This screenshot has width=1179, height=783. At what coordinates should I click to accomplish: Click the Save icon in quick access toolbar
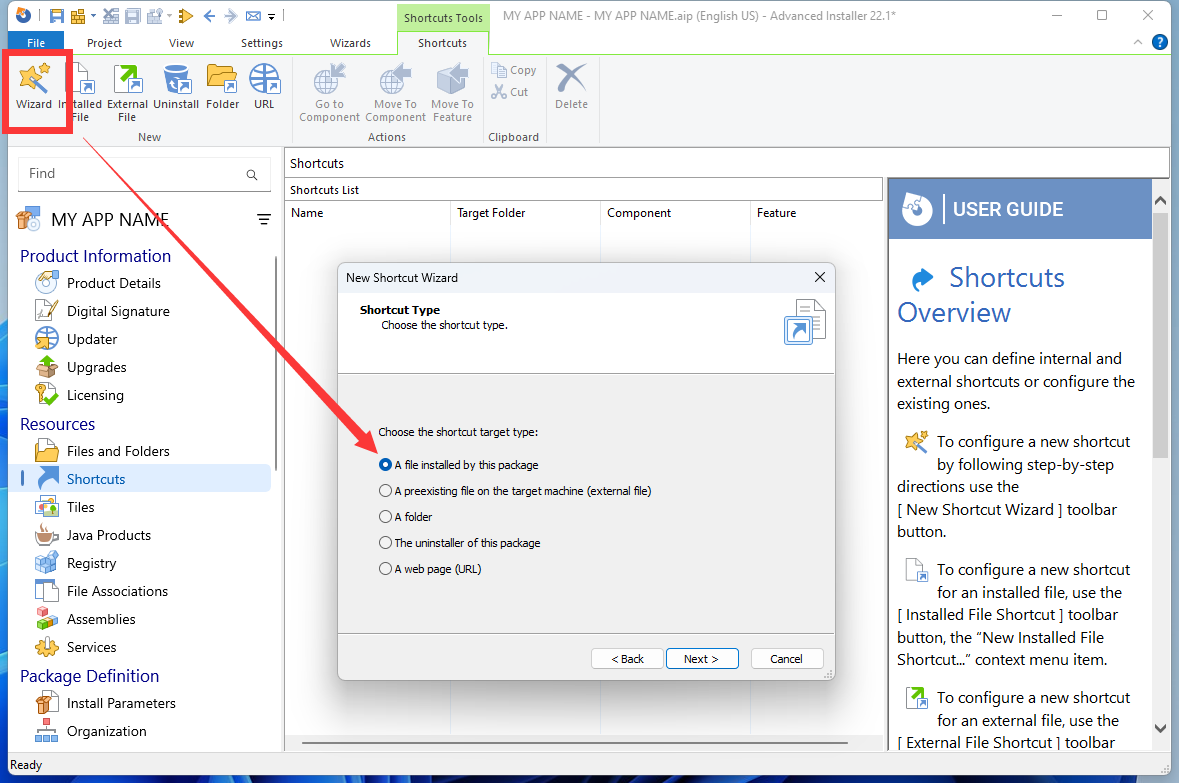(x=57, y=16)
